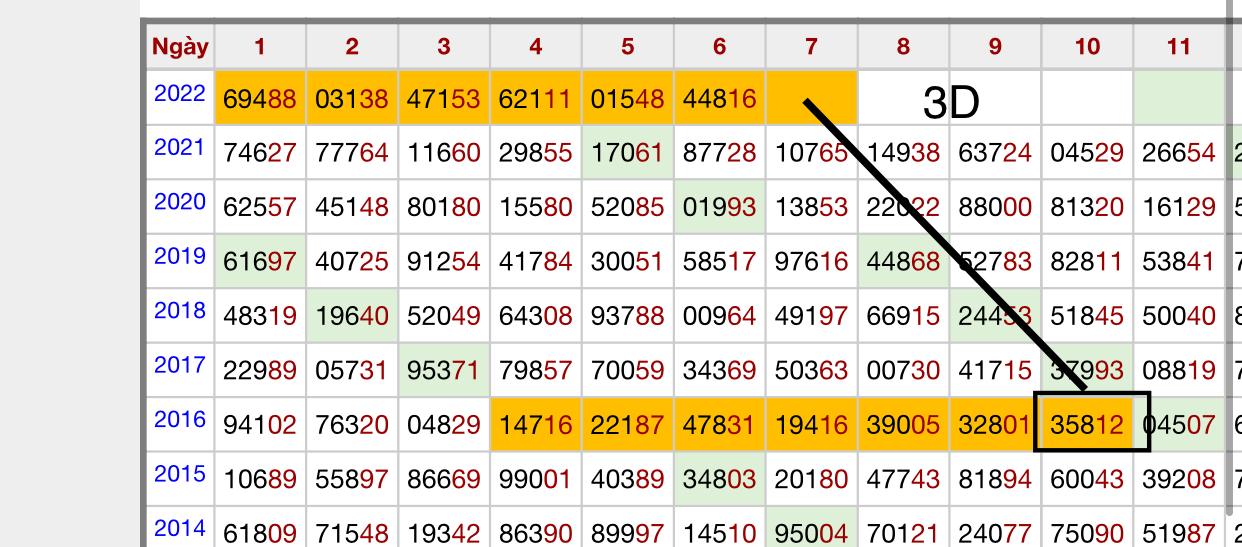Select column header 7

point(812,46)
